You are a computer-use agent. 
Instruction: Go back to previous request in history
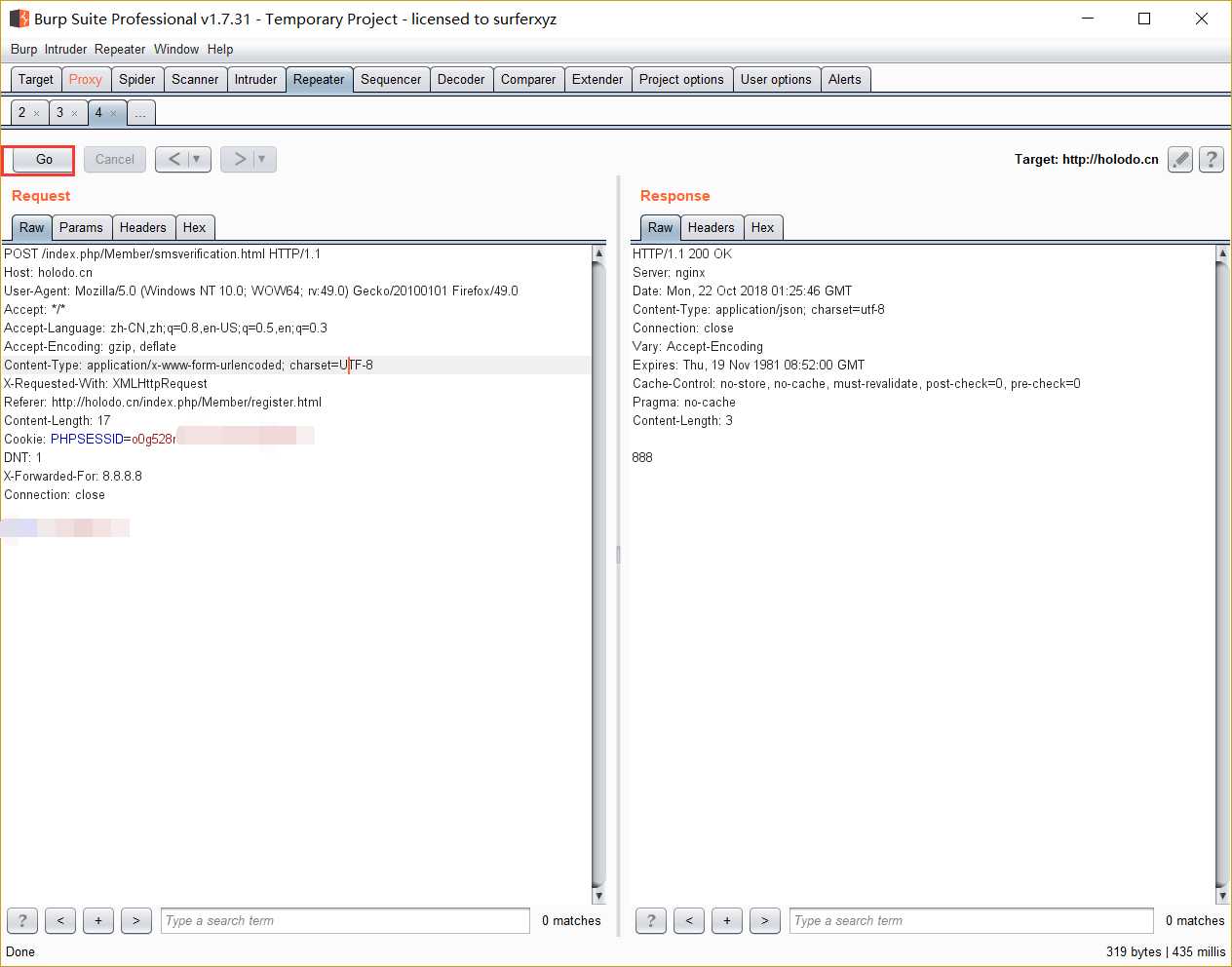tap(173, 159)
